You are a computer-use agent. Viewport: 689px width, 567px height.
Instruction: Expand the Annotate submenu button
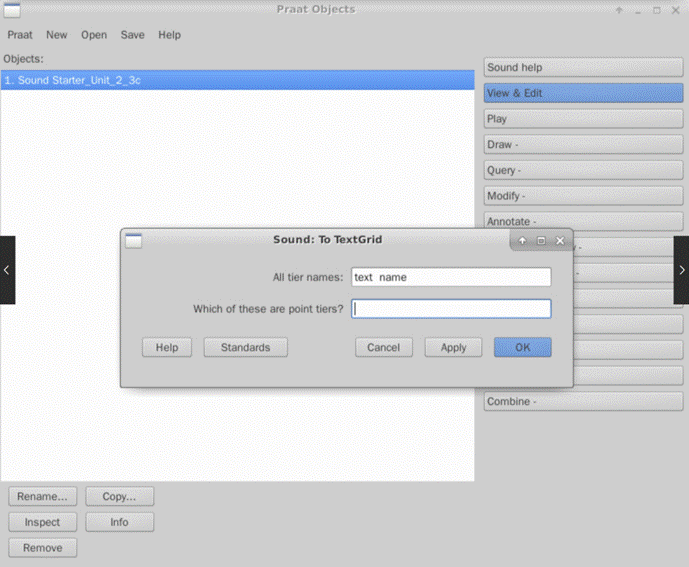pos(584,221)
